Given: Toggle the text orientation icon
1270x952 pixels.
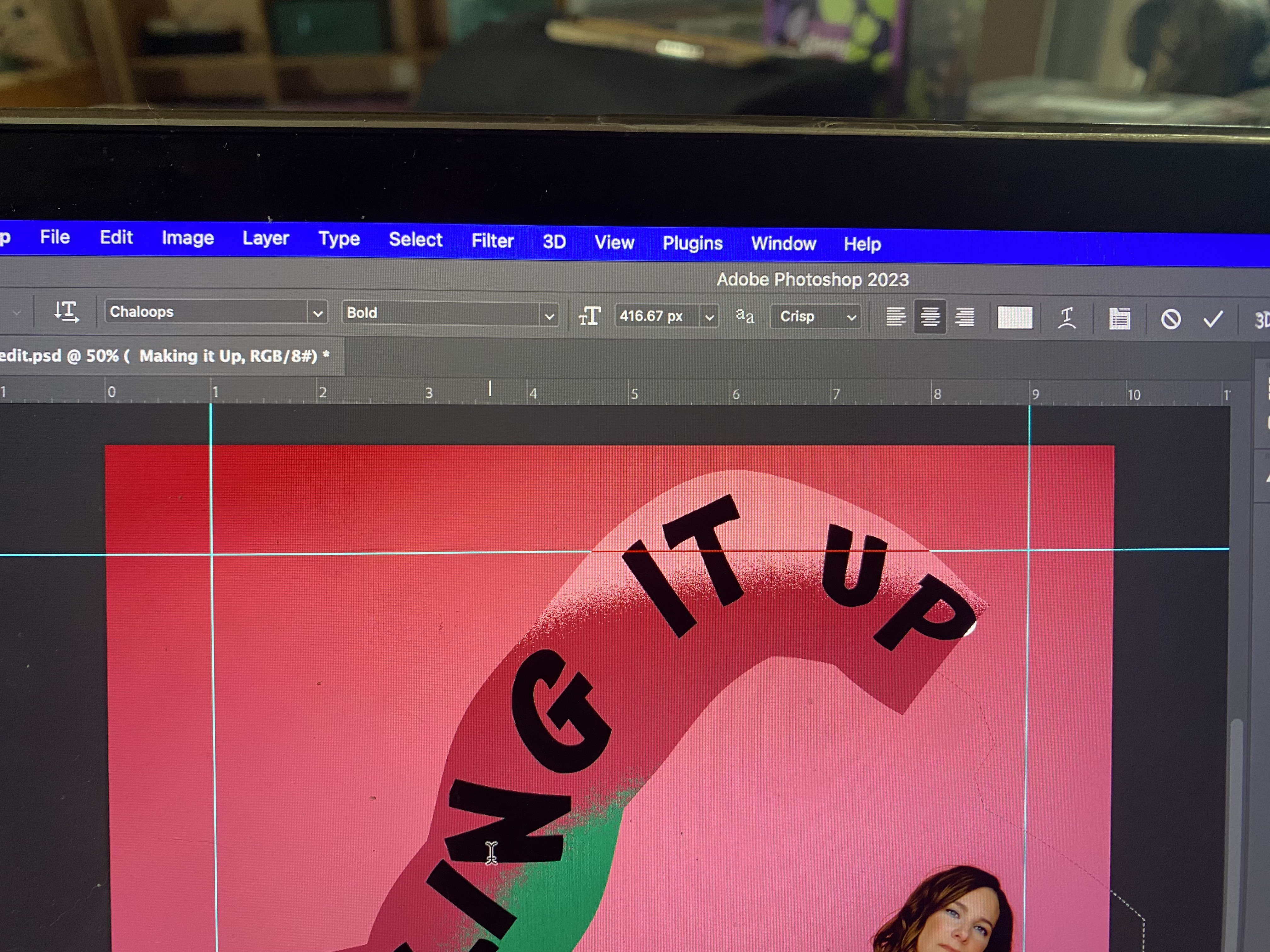Looking at the screenshot, I should pos(66,312).
